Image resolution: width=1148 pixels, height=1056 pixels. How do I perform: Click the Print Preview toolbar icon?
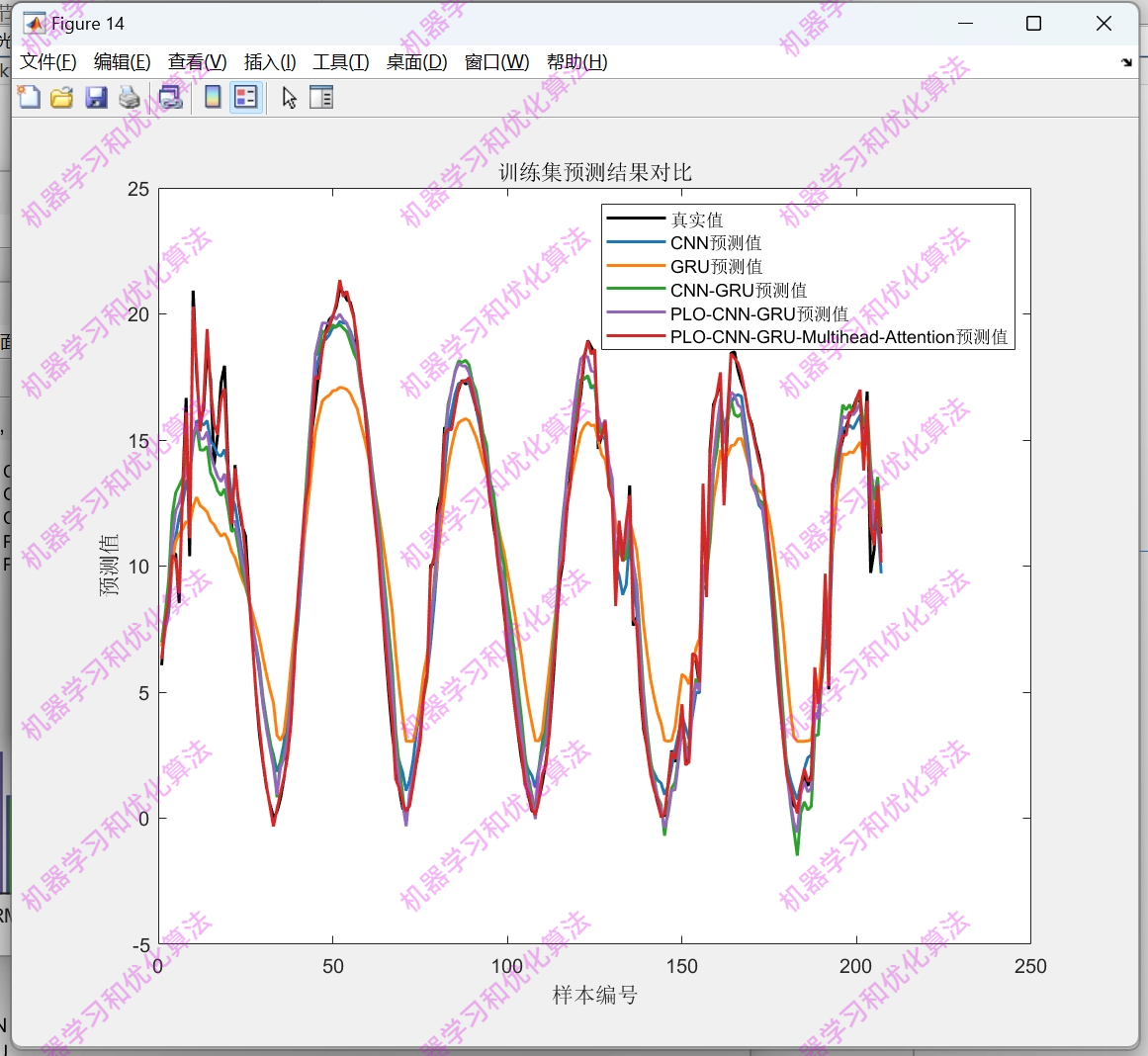pyautogui.click(x=171, y=98)
